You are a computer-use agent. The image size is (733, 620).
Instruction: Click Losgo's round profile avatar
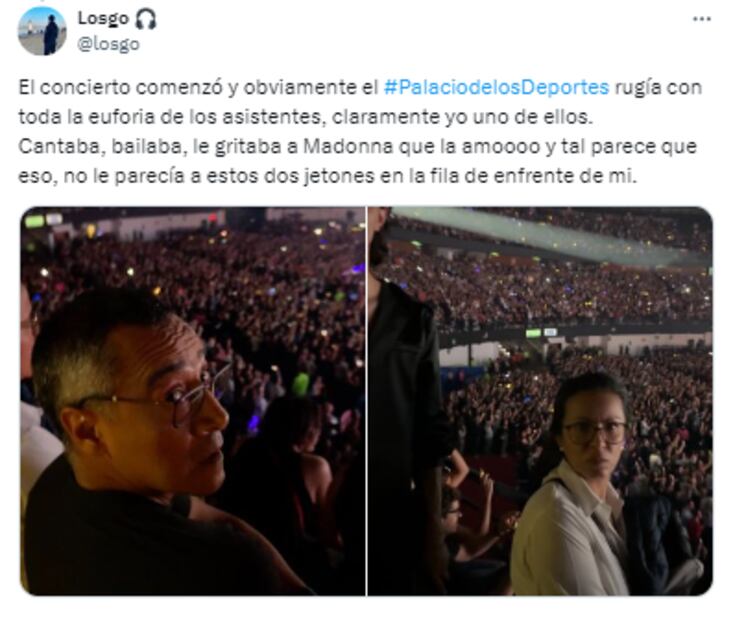pos(42,31)
